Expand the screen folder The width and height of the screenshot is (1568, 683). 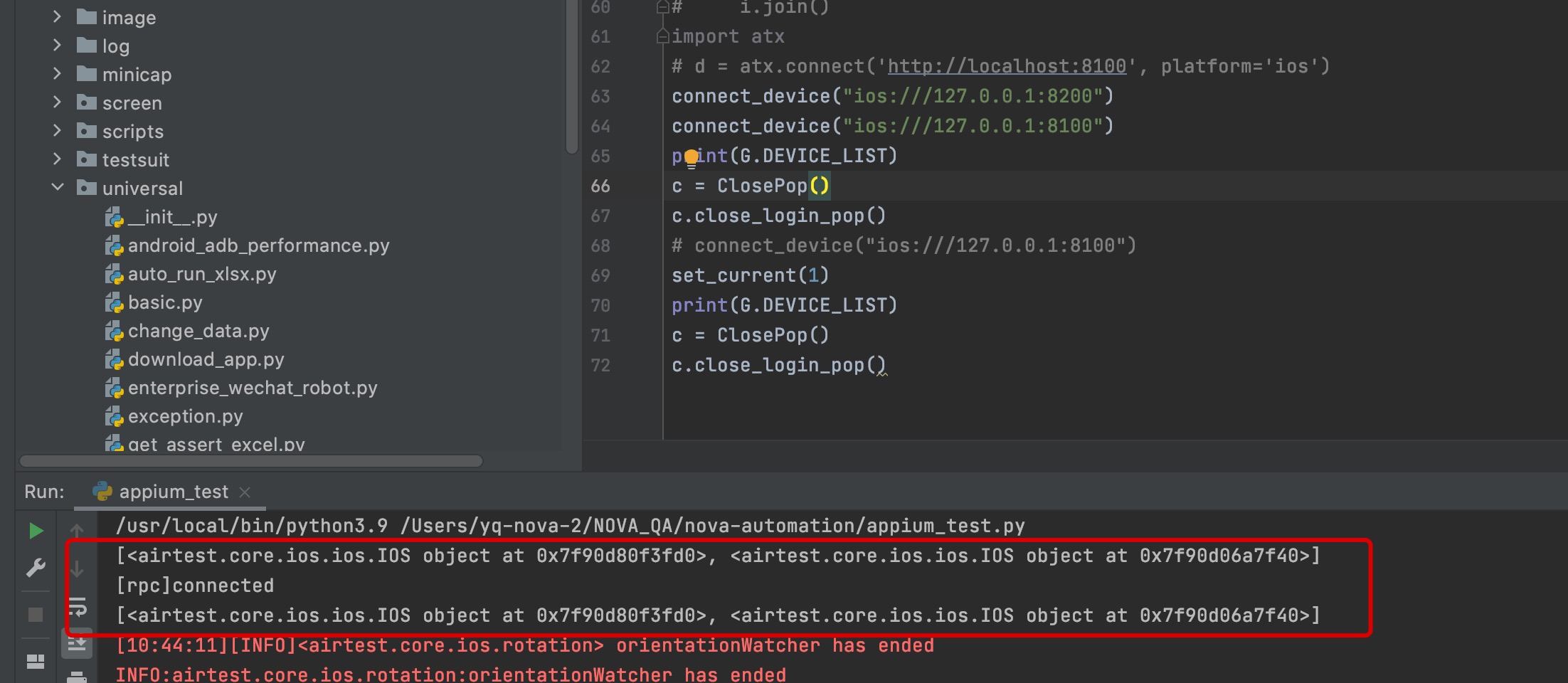pos(57,102)
